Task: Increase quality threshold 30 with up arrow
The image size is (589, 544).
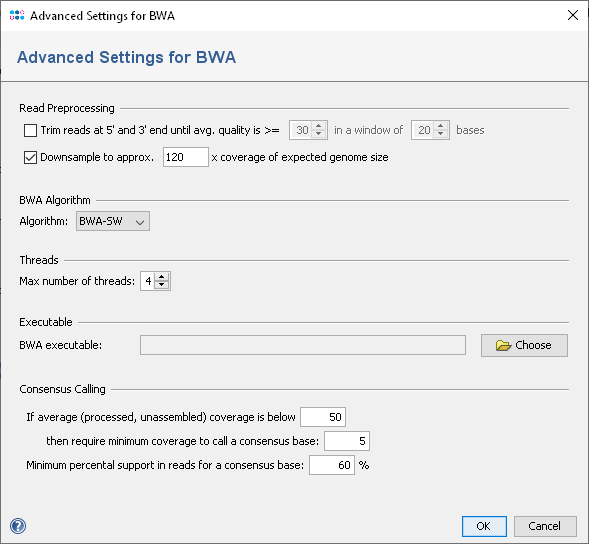Action: [319, 126]
